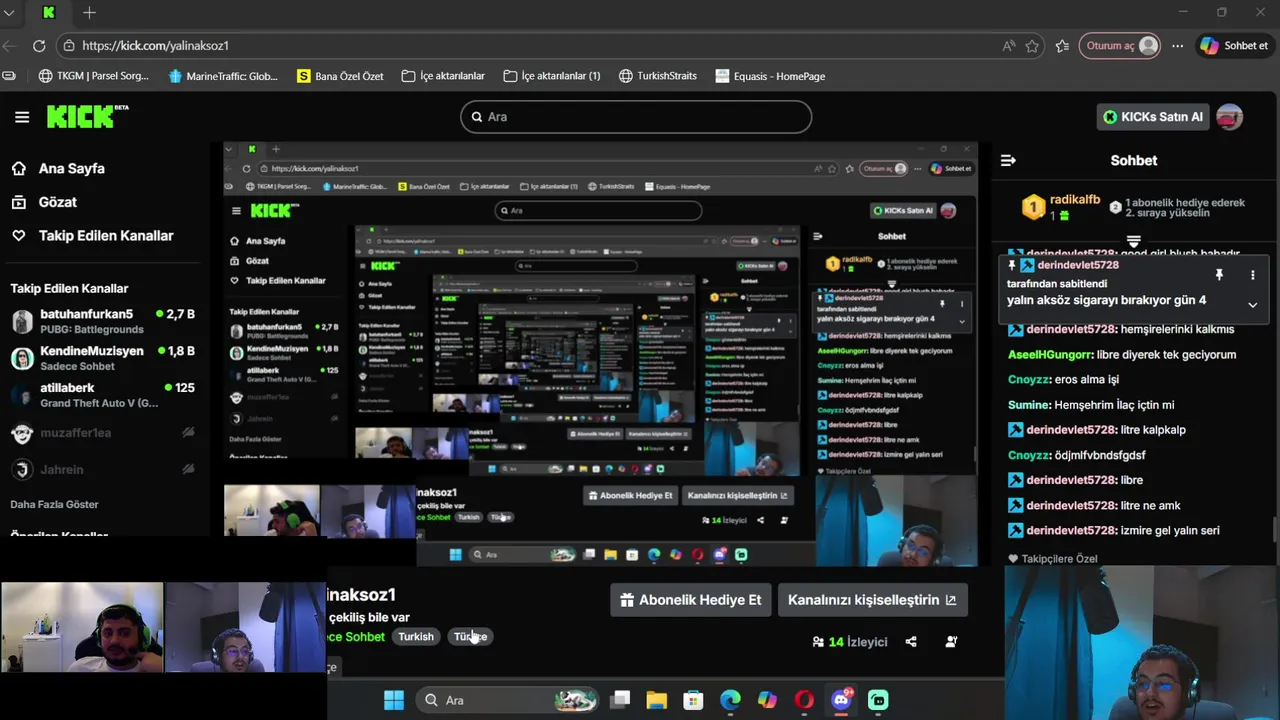The height and width of the screenshot is (720, 1280).
Task: Click the KICKs Satın Al button
Action: click(x=1153, y=117)
